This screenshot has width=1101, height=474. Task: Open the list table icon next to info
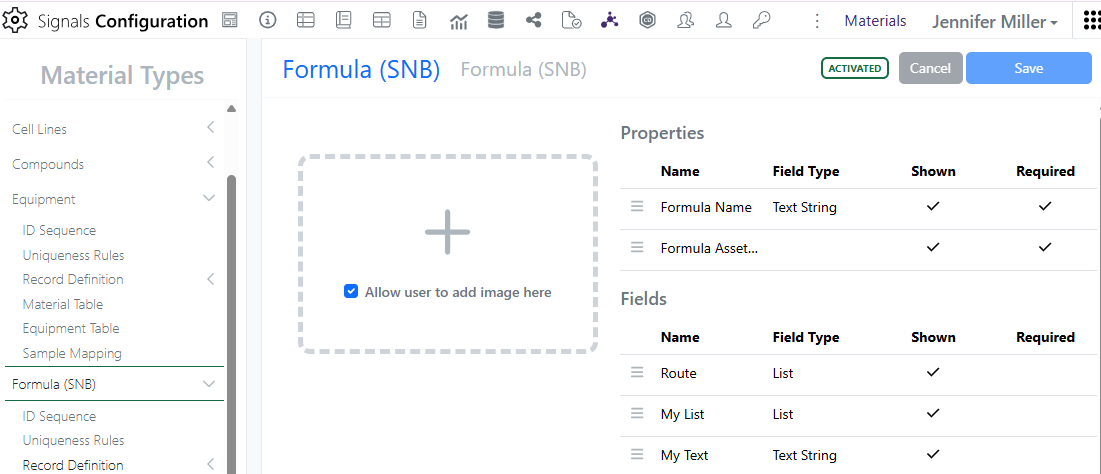(305, 20)
